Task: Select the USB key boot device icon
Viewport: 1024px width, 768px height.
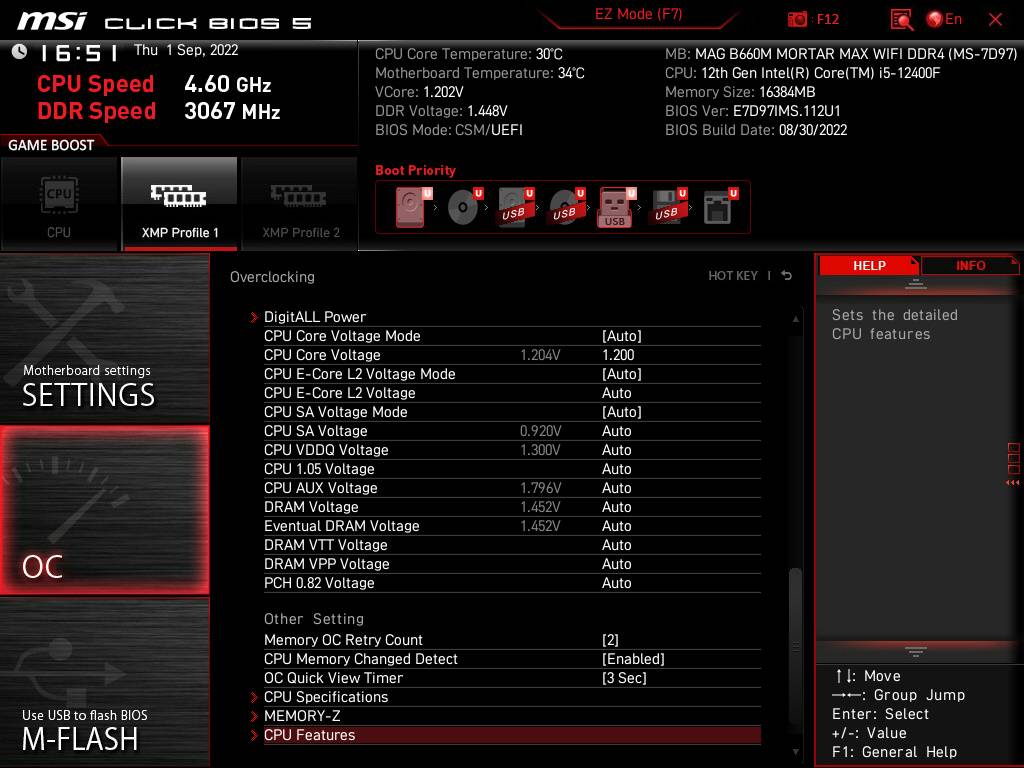Action: pos(617,207)
